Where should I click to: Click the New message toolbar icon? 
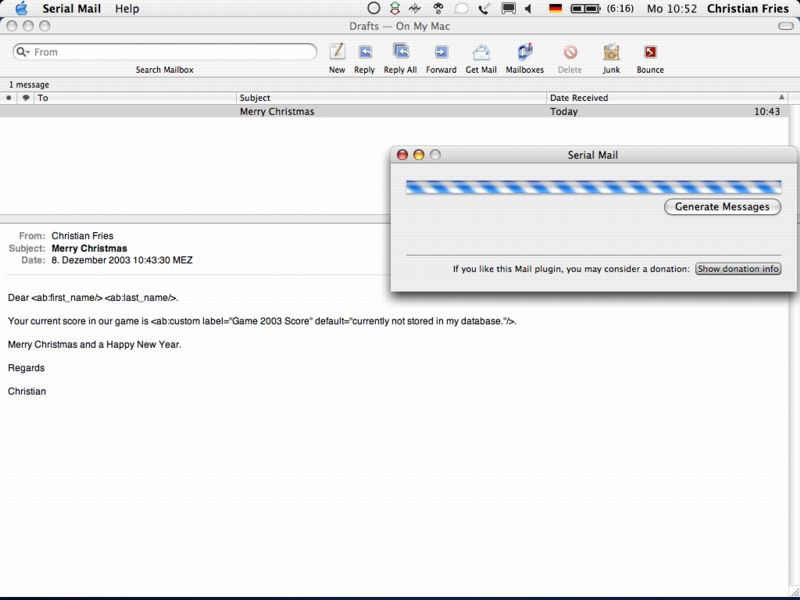[337, 52]
